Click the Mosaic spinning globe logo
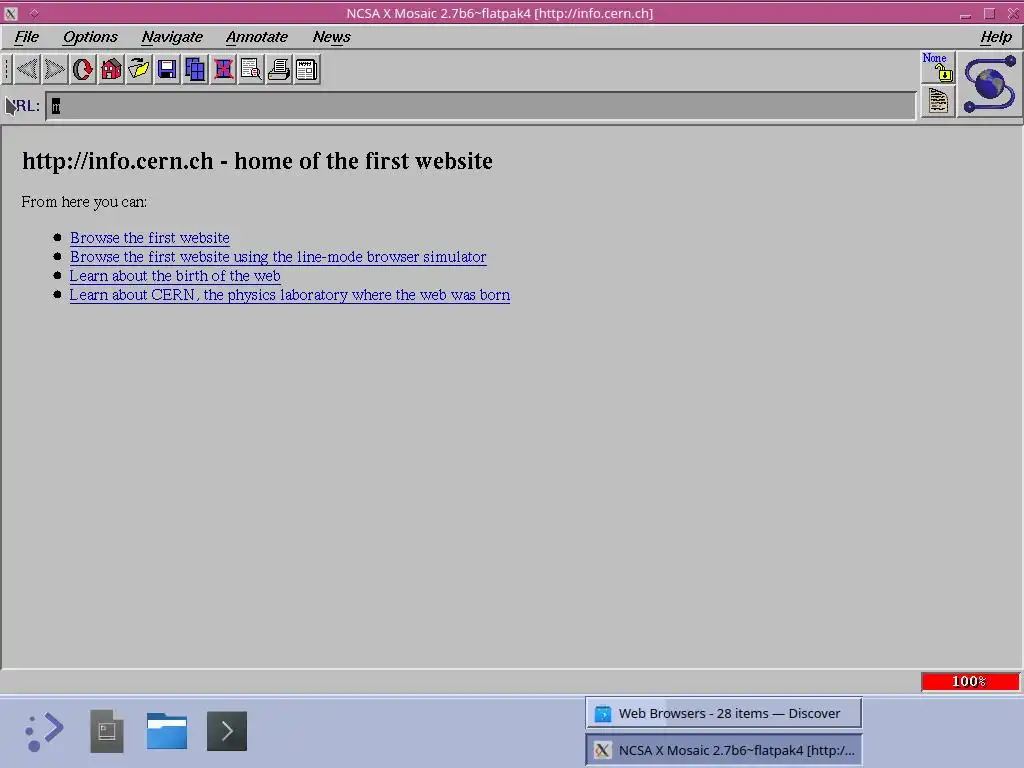Screen dimensions: 1024x768 (x=990, y=84)
